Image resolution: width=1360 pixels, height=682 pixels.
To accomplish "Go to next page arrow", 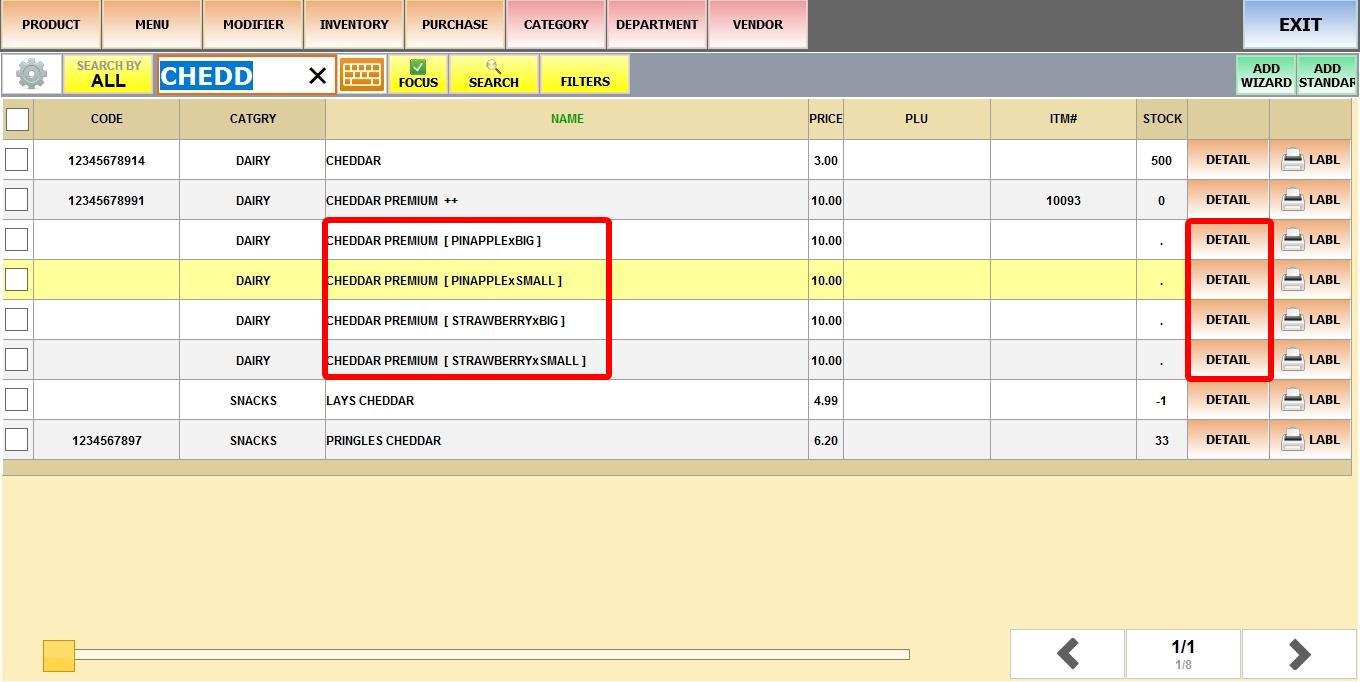I will pyautogui.click(x=1298, y=654).
